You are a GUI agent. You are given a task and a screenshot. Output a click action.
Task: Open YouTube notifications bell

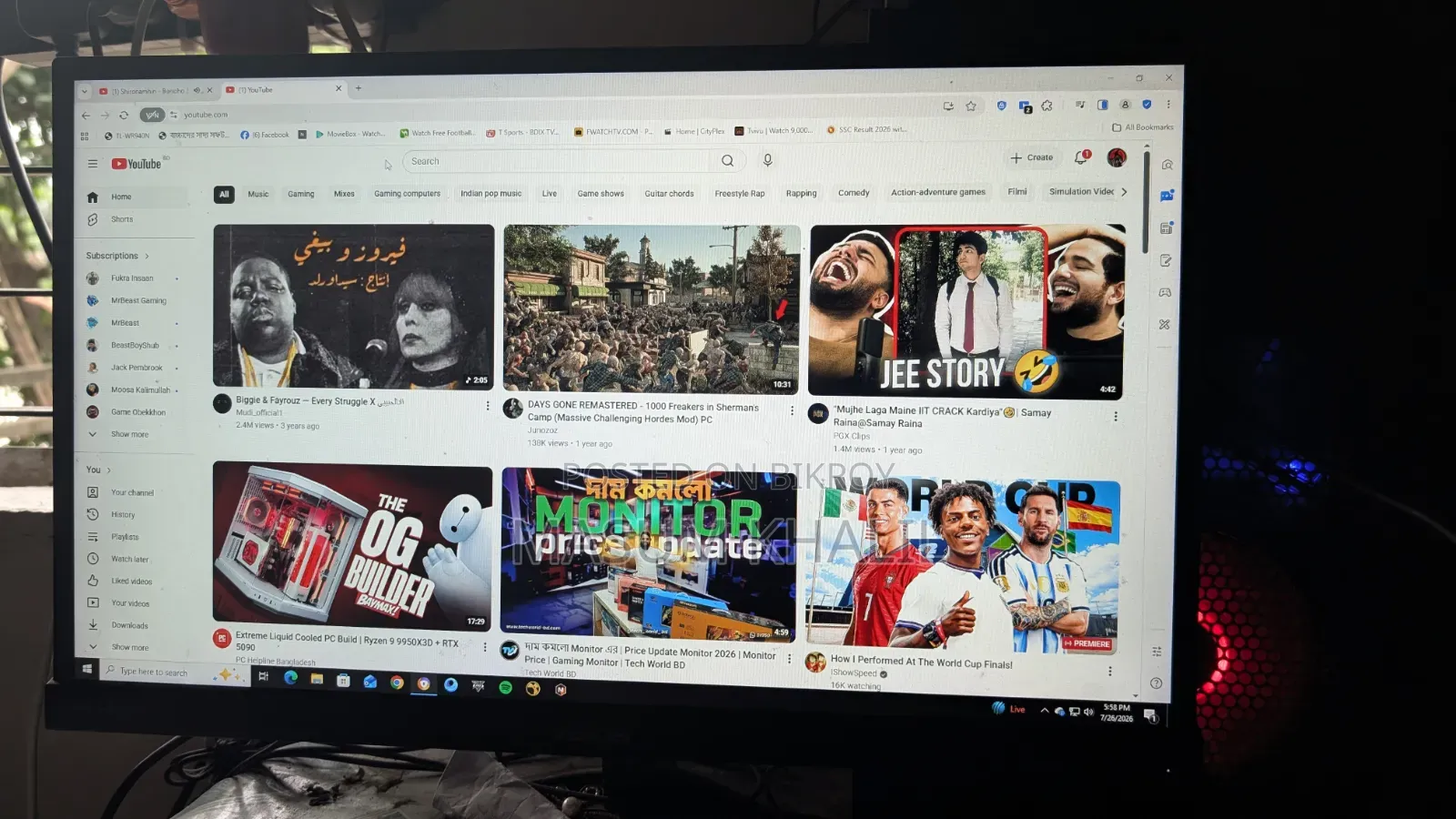point(1081,157)
